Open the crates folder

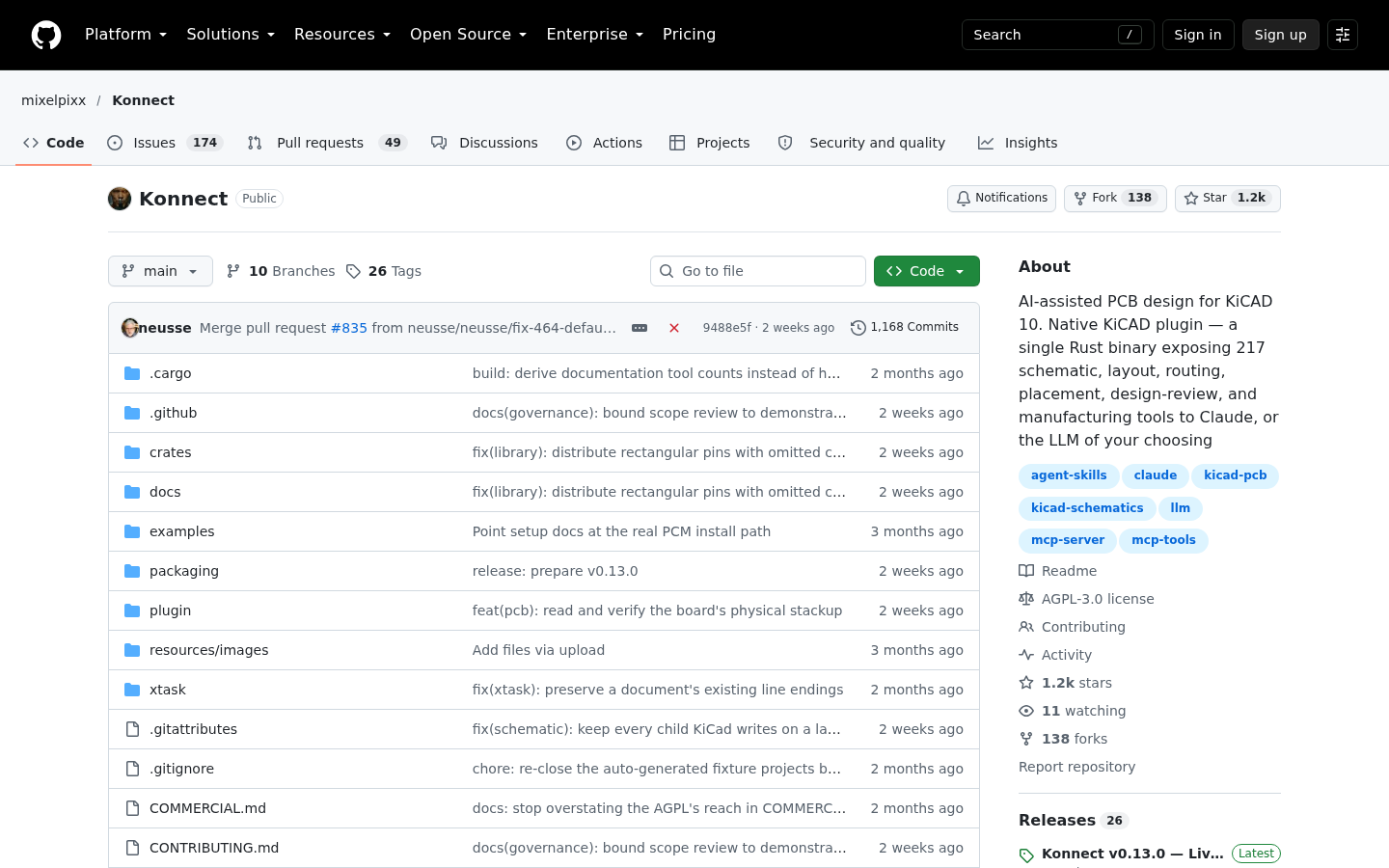171,452
